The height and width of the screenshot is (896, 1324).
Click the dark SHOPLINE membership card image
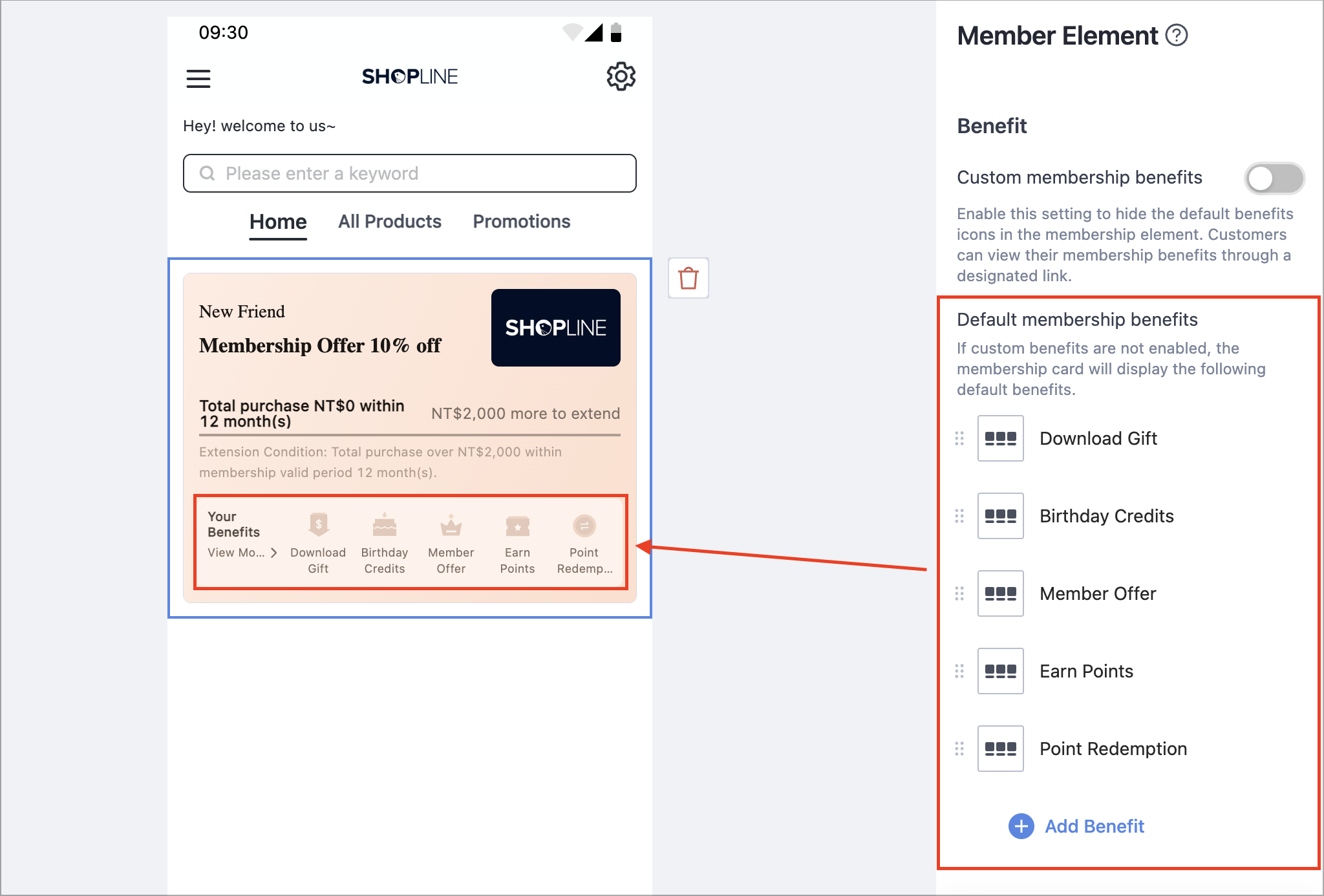pos(556,328)
